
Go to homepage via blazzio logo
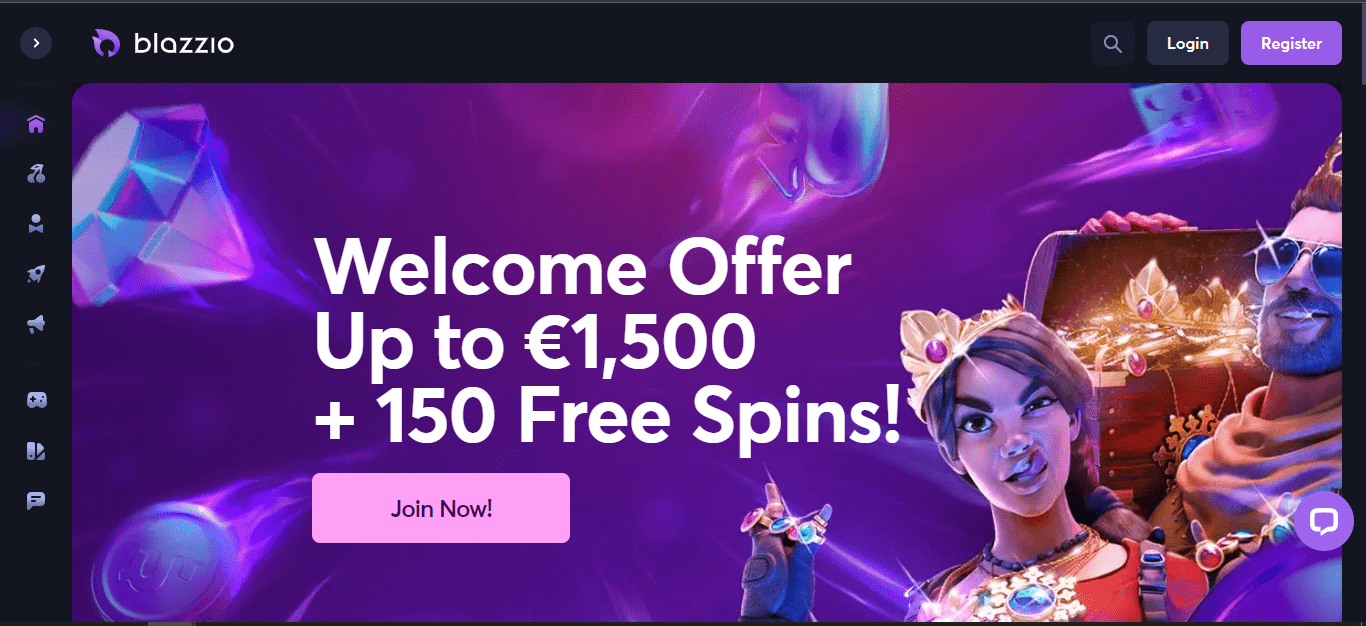tap(163, 43)
